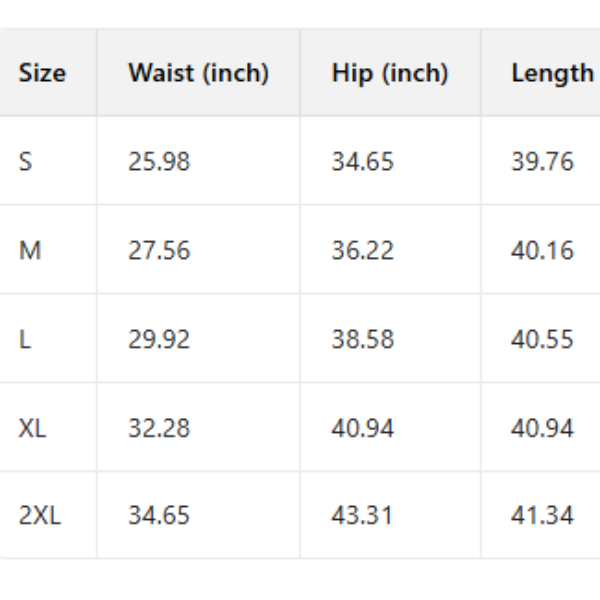600x600 pixels.
Task: Click the Size column header
Action: click(x=42, y=73)
